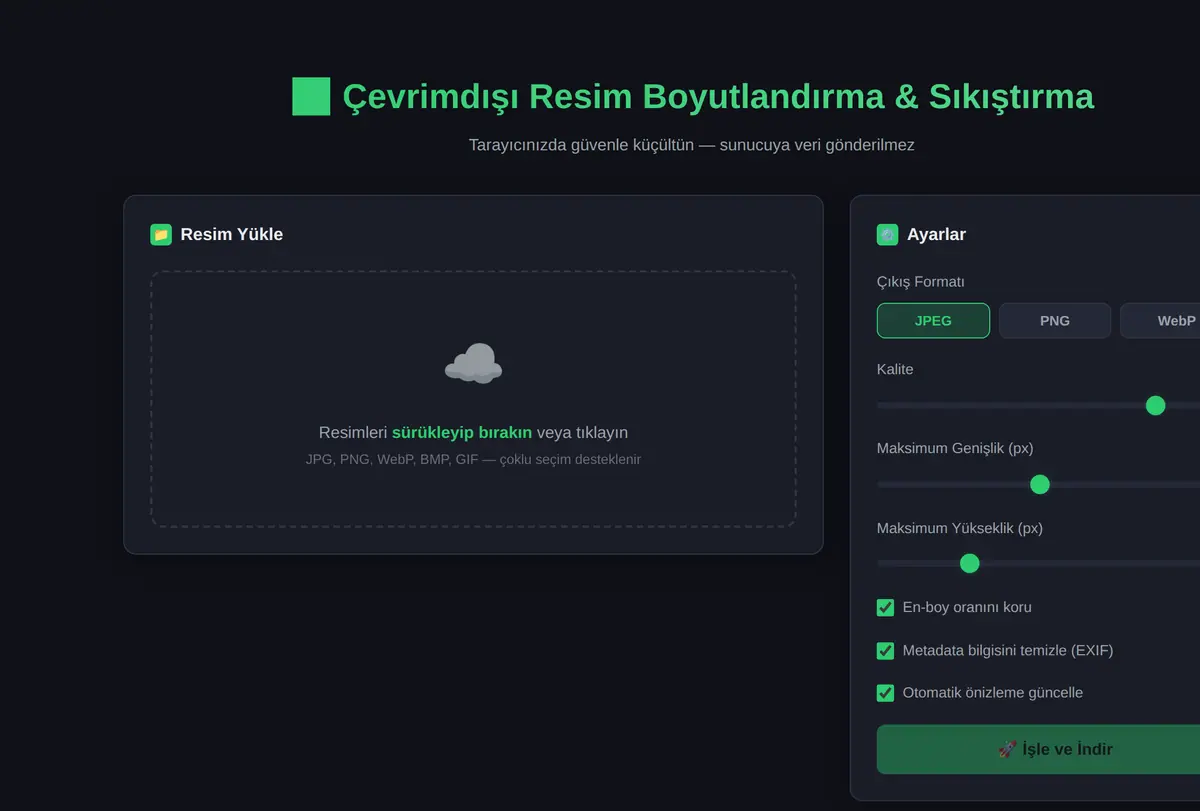Click the Çıkış Formatı label
1200x811 pixels.
point(920,282)
